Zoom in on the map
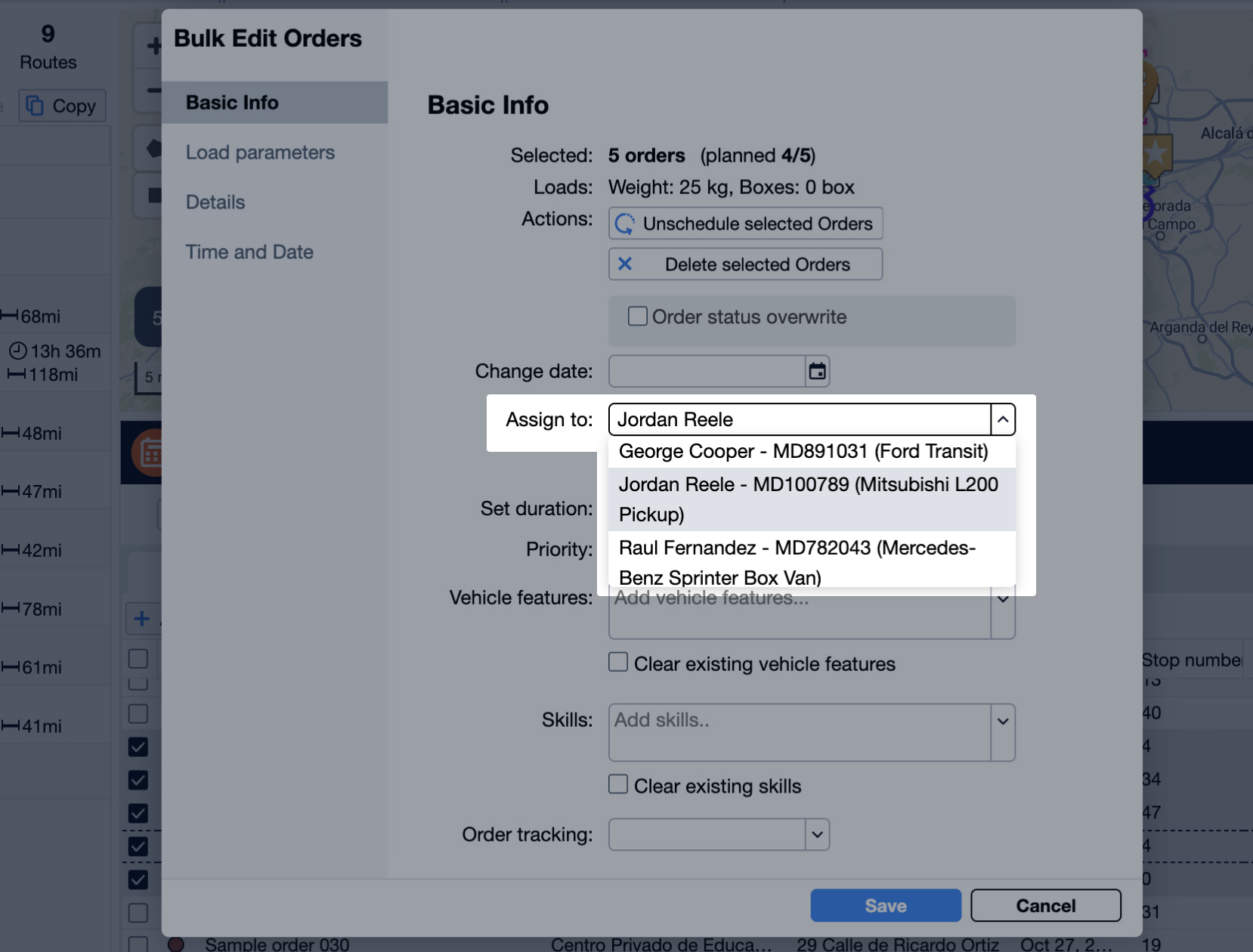The width and height of the screenshot is (1253, 952). 153,46
